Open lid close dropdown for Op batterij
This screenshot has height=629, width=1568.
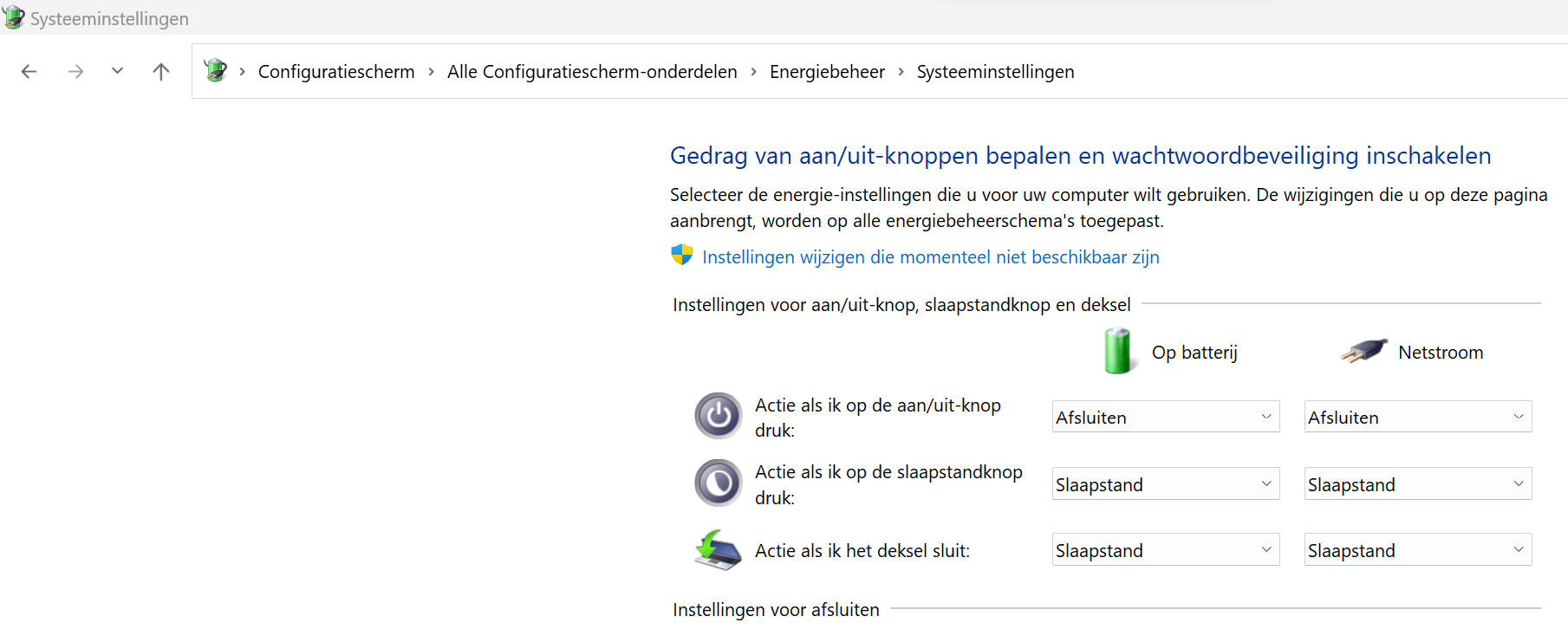[x=1165, y=550]
